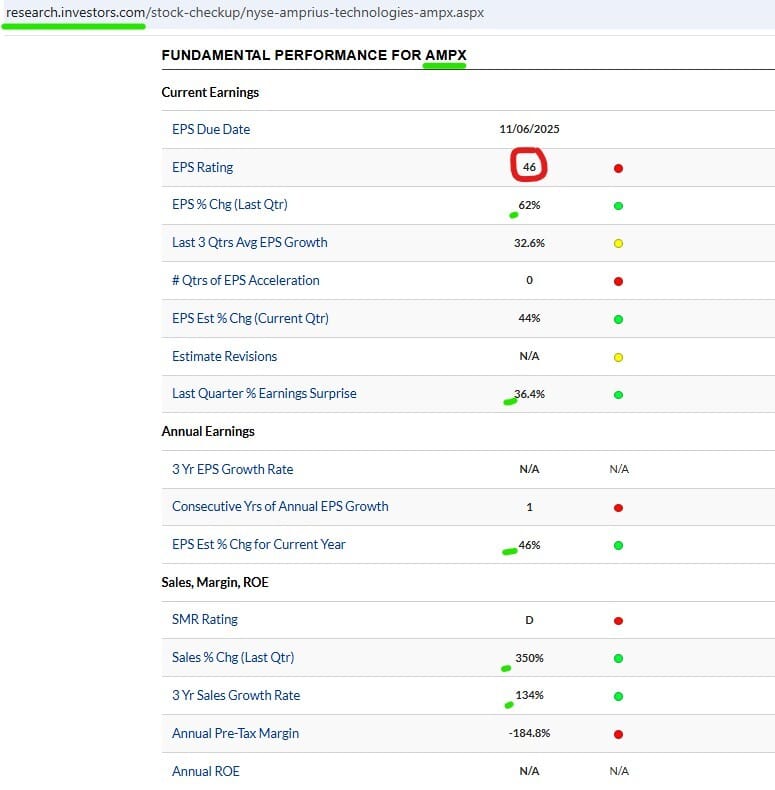Click green dot for EPS Est % Chg for Current Year
The height and width of the screenshot is (790, 775).
(x=618, y=546)
